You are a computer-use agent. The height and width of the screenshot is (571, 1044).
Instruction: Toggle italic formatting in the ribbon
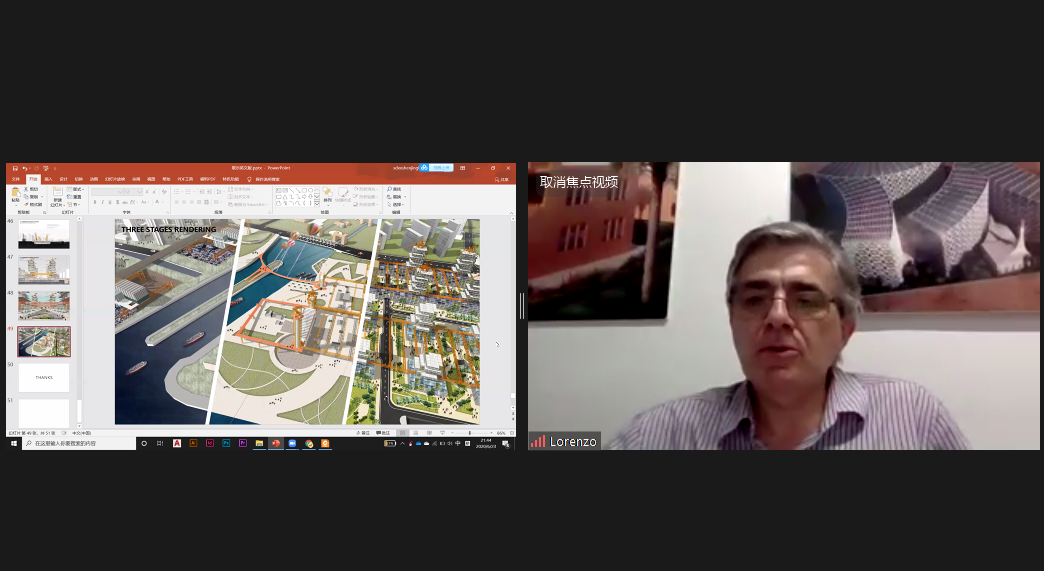(x=102, y=202)
